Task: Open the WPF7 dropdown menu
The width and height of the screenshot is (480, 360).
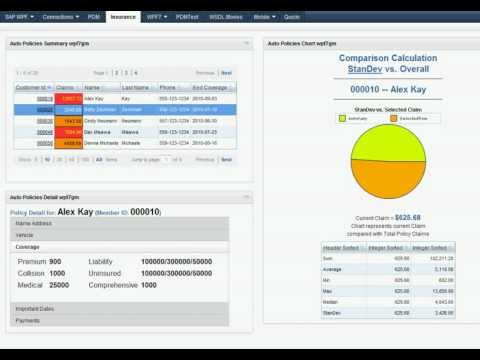Action: pos(157,17)
